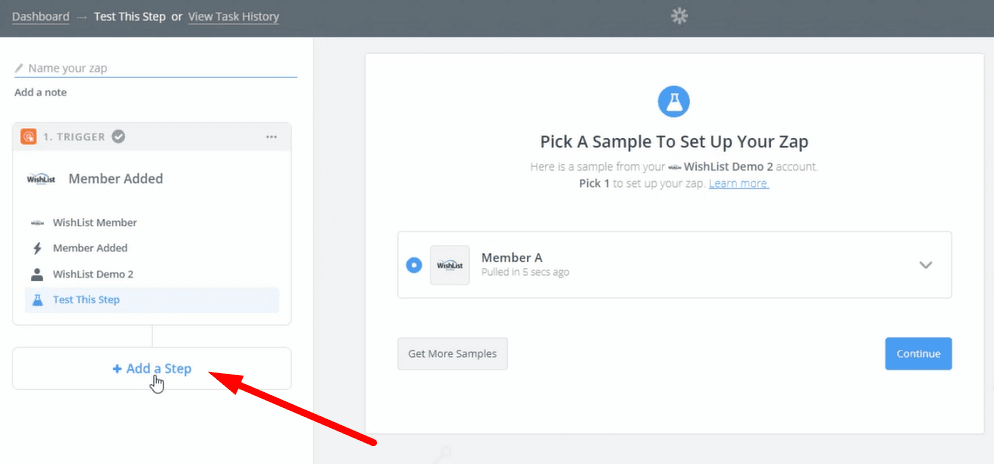Click the lightning bolt trigger event icon

point(37,248)
